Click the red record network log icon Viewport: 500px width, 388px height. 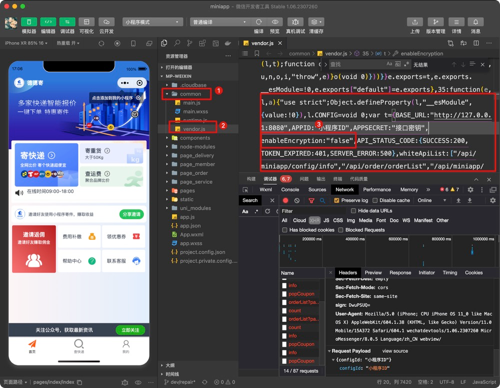[x=285, y=200]
